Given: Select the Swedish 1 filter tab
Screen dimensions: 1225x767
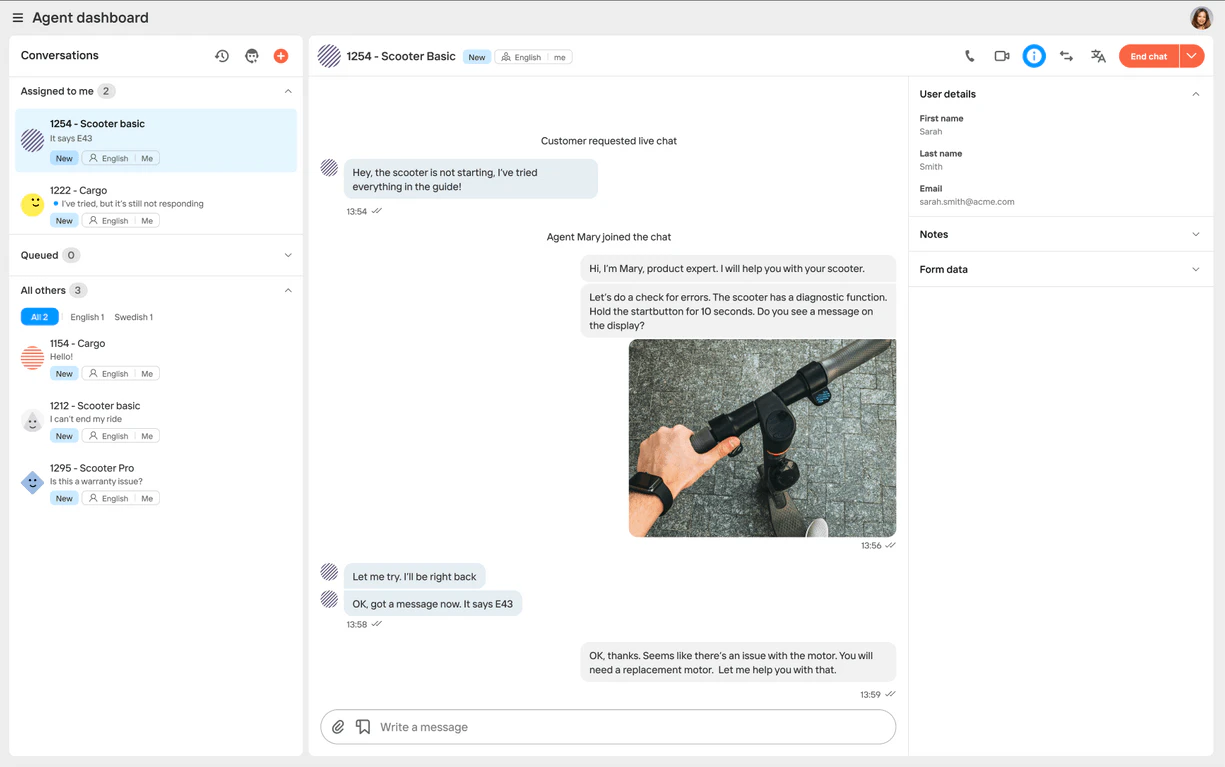Looking at the screenshot, I should [x=133, y=317].
